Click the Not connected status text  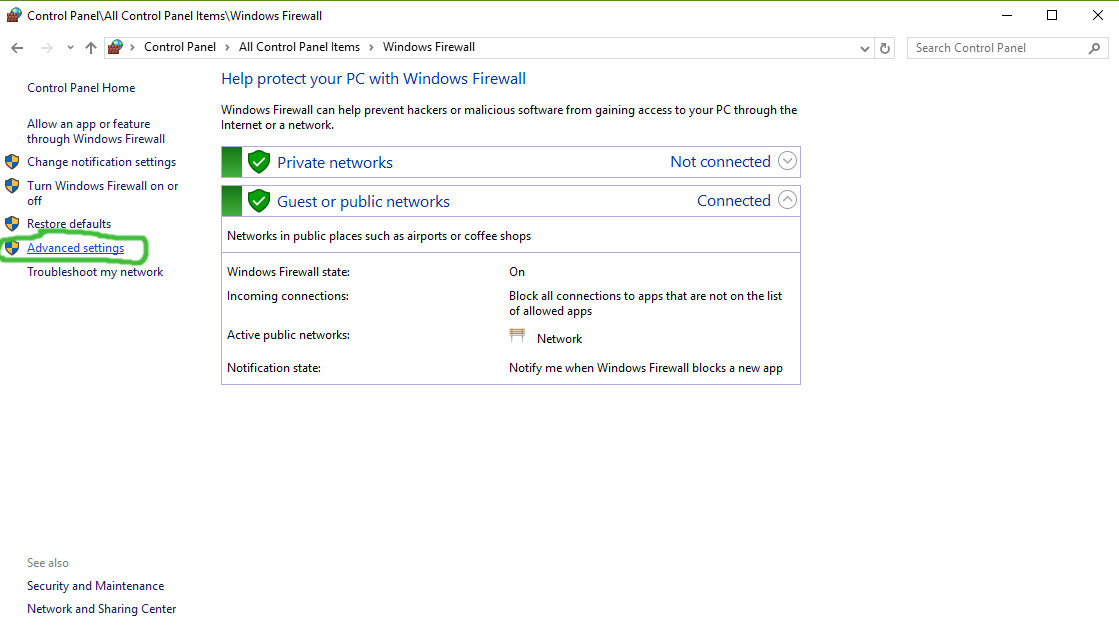pos(720,162)
